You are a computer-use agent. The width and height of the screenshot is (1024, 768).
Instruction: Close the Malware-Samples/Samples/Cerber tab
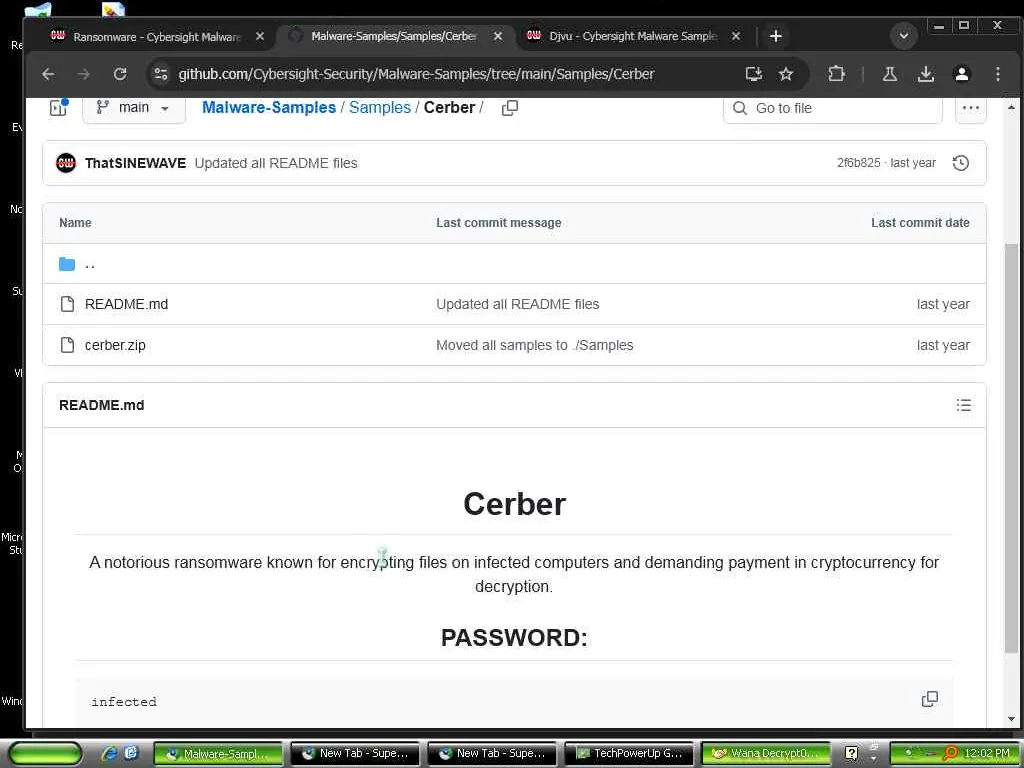coord(498,36)
